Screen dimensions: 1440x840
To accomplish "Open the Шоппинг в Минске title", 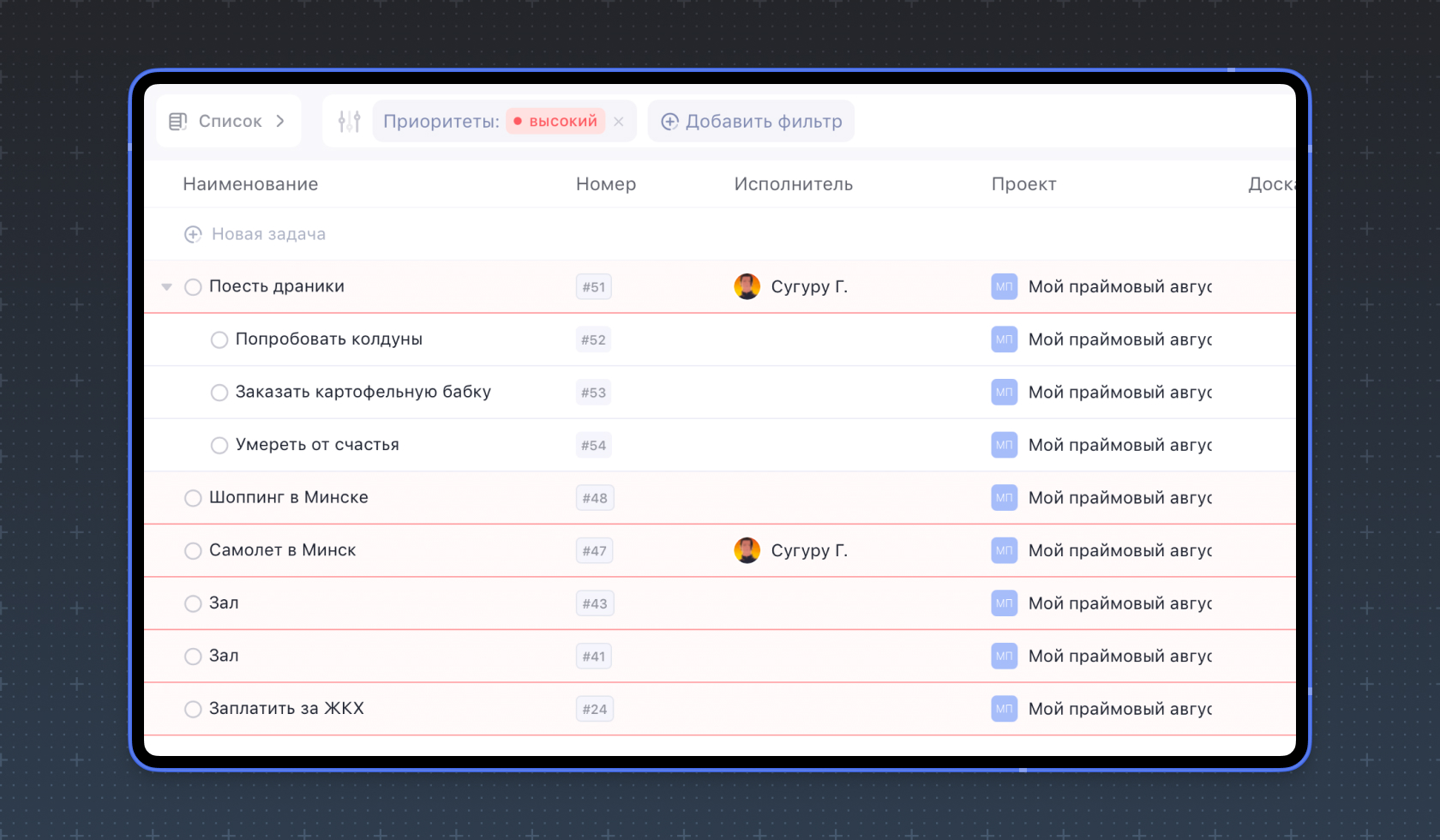I will (x=289, y=497).
